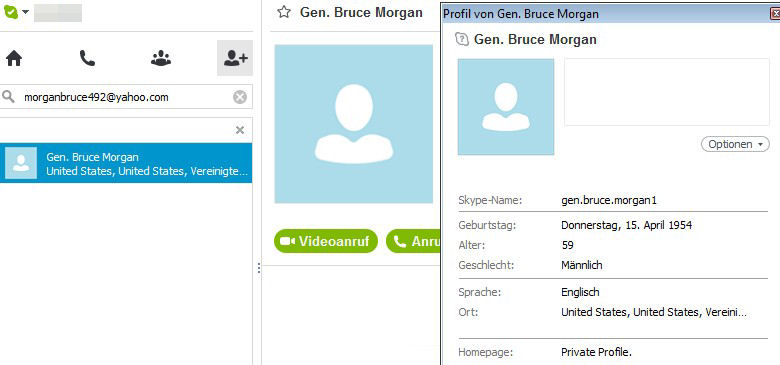Click the vertical pane splitter handle dots
780x365 pixels.
tap(259, 268)
